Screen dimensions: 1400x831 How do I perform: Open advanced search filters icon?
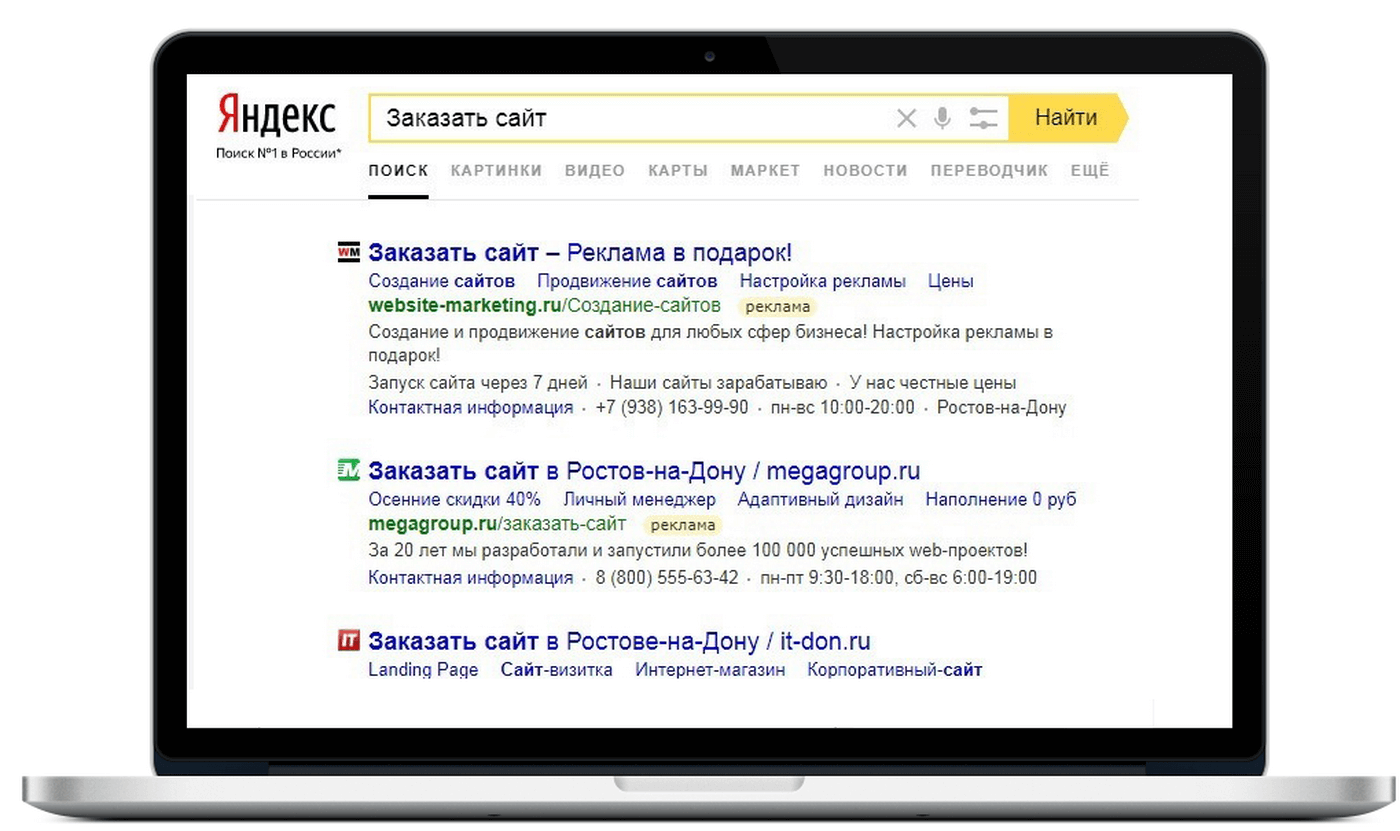984,118
